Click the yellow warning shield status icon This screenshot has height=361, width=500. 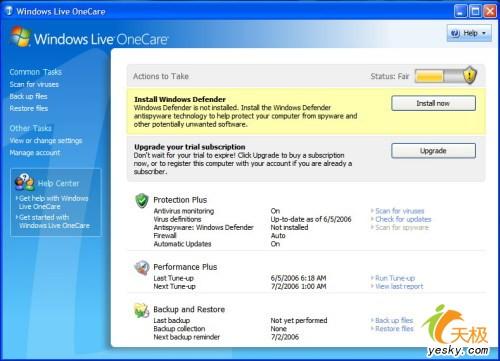pyautogui.click(x=470, y=75)
